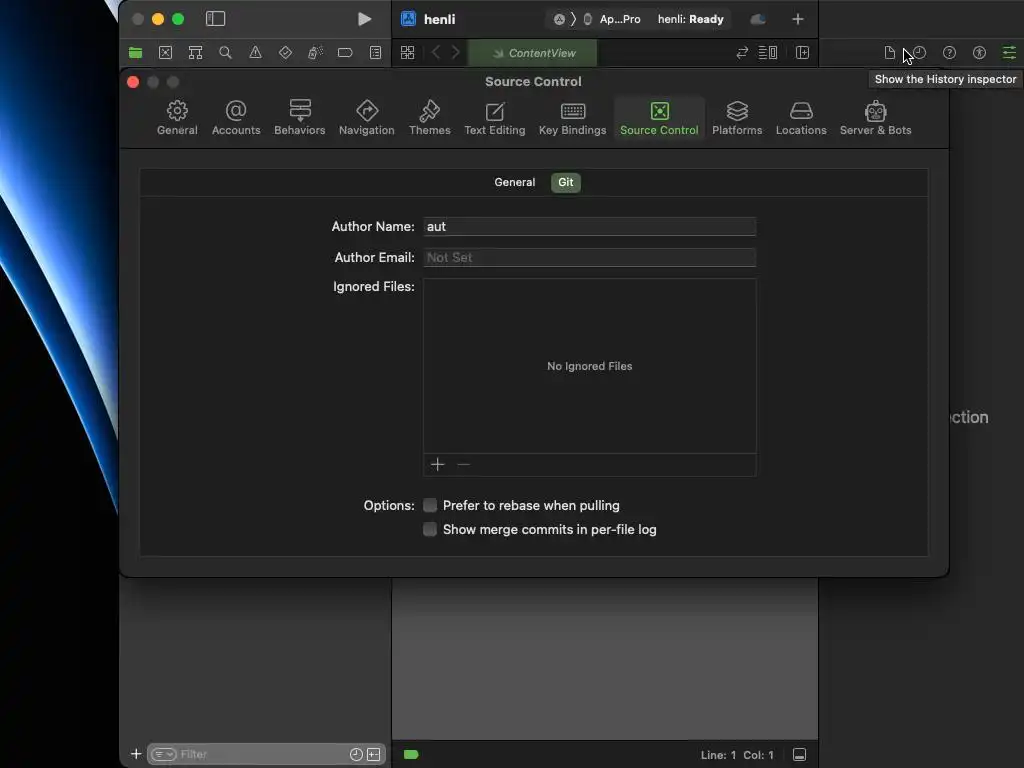Show only source-controlled files filter
Viewport: 1024px width, 768px height.
[374, 754]
